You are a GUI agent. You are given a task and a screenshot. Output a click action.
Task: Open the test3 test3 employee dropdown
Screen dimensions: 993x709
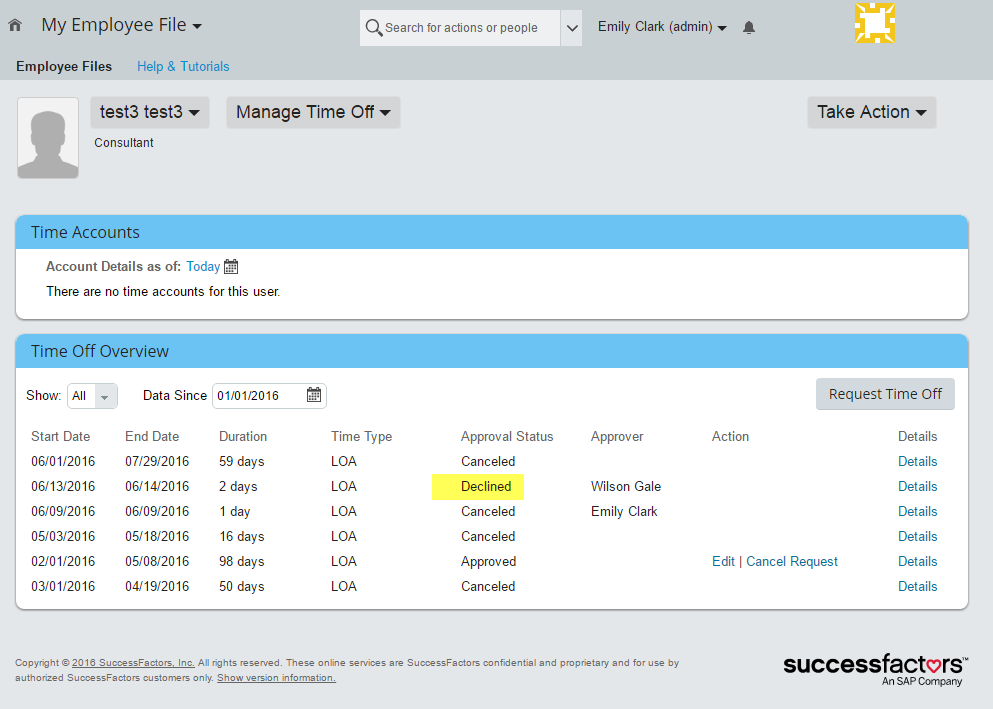coord(149,112)
